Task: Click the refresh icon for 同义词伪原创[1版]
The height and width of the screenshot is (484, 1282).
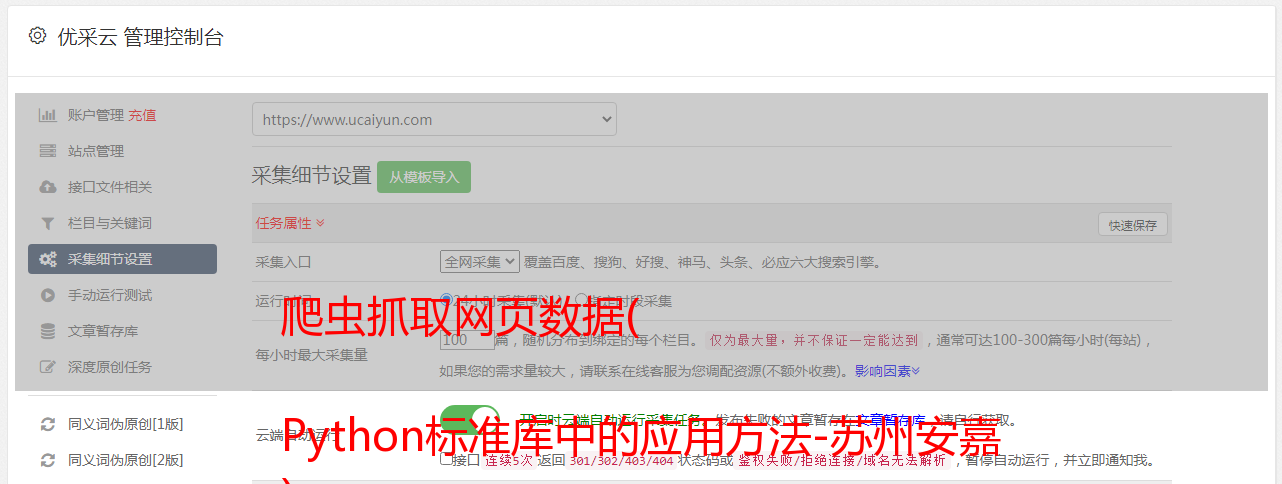Action: tap(47, 424)
